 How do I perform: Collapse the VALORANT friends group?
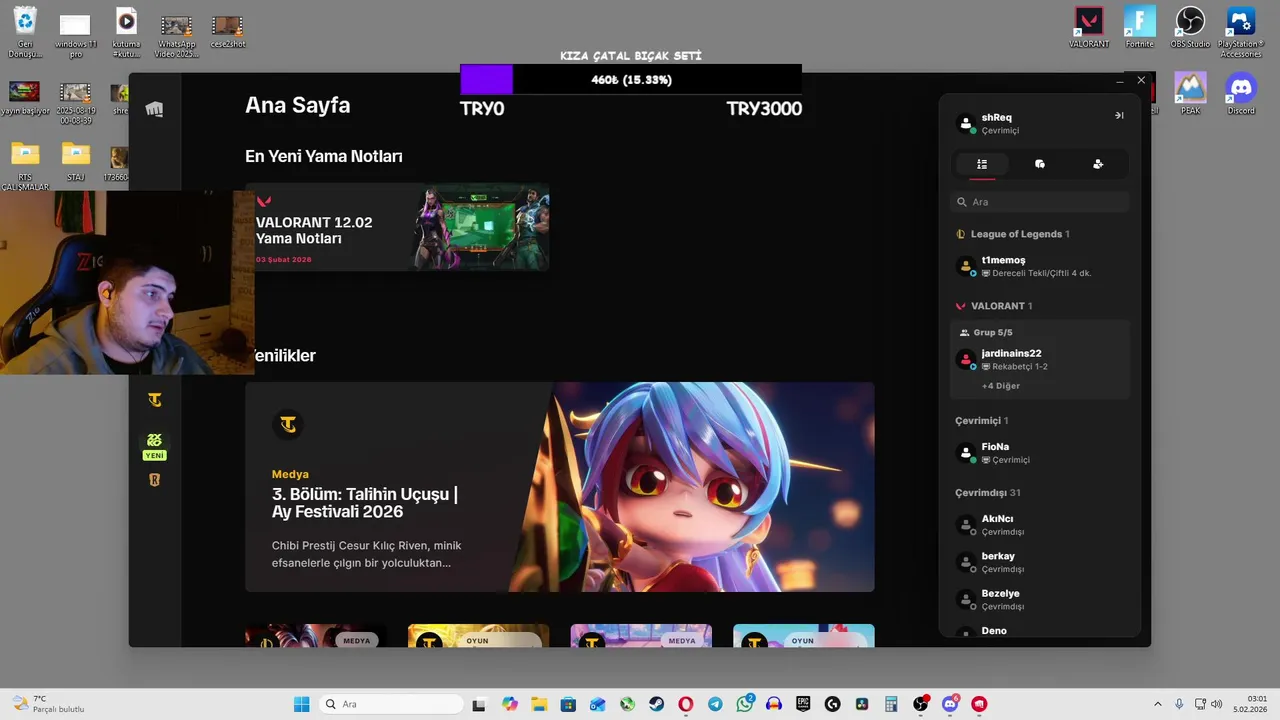[994, 306]
